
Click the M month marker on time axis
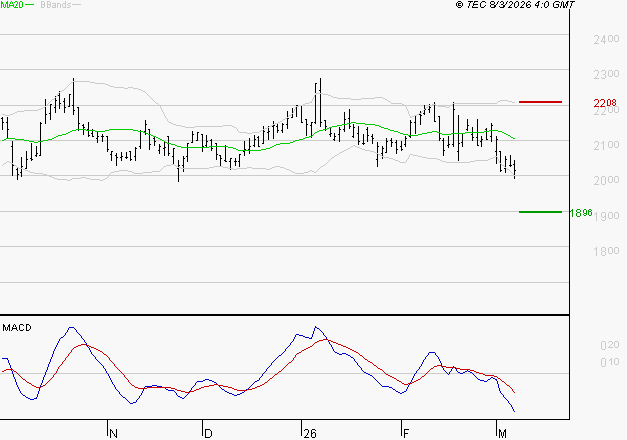pos(503,433)
